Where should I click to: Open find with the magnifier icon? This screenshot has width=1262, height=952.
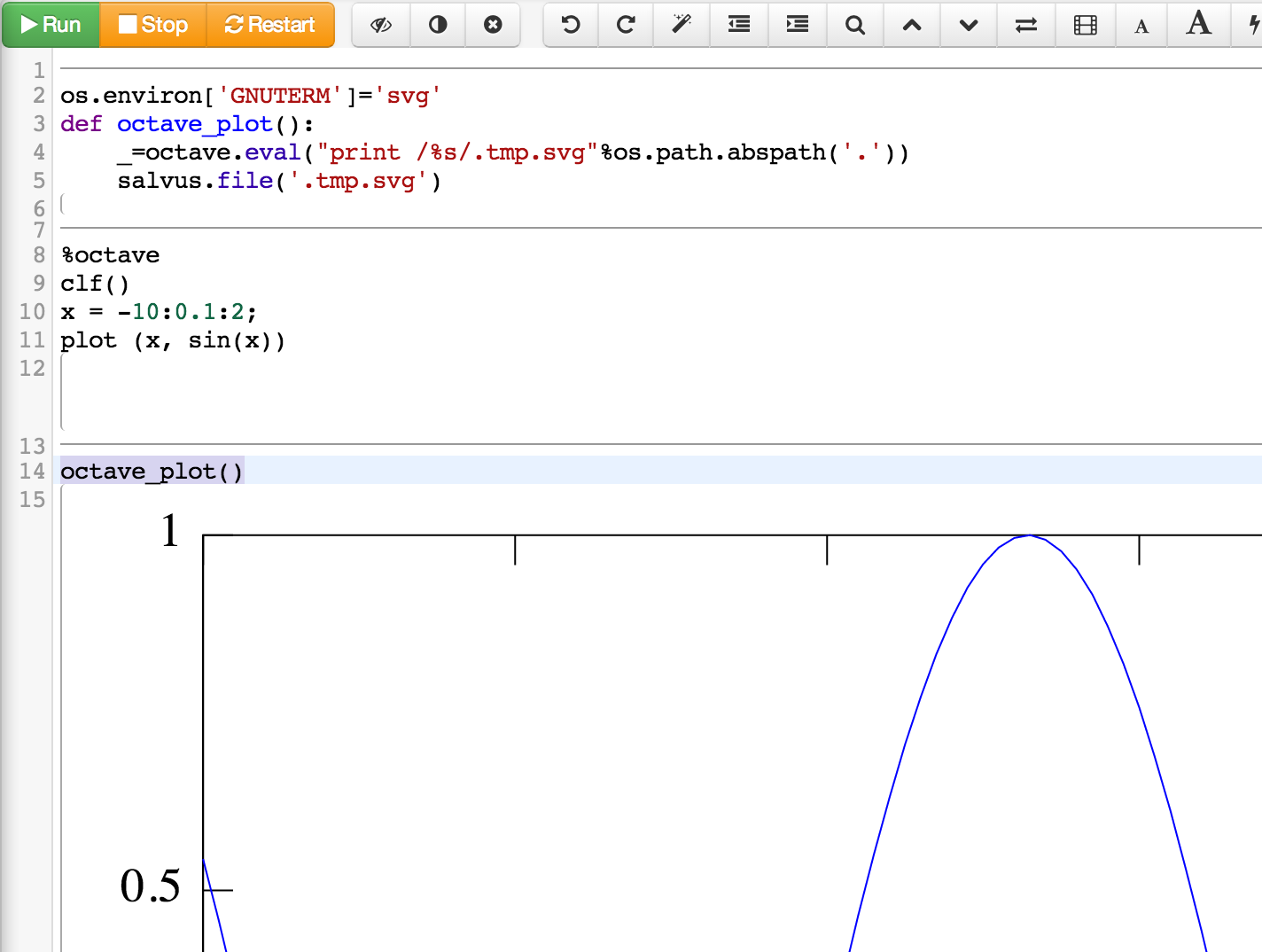click(855, 25)
